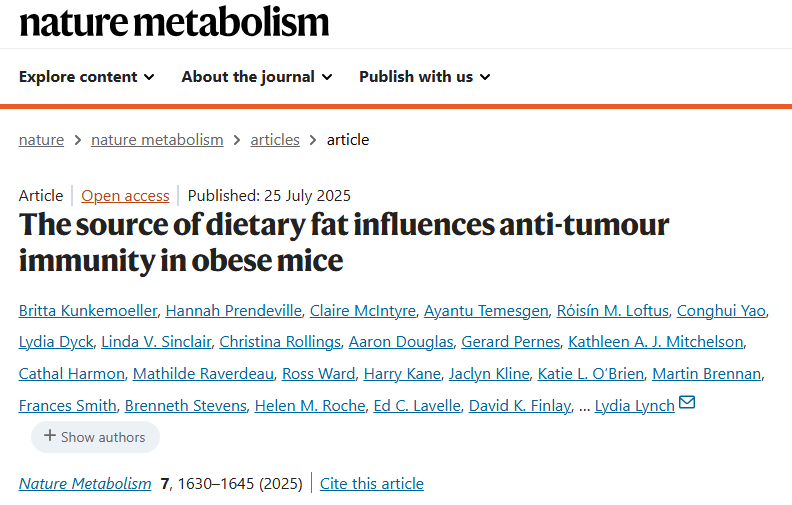Click the nature metabolism journal logo
Viewport: 792px width, 505px height.
(174, 20)
